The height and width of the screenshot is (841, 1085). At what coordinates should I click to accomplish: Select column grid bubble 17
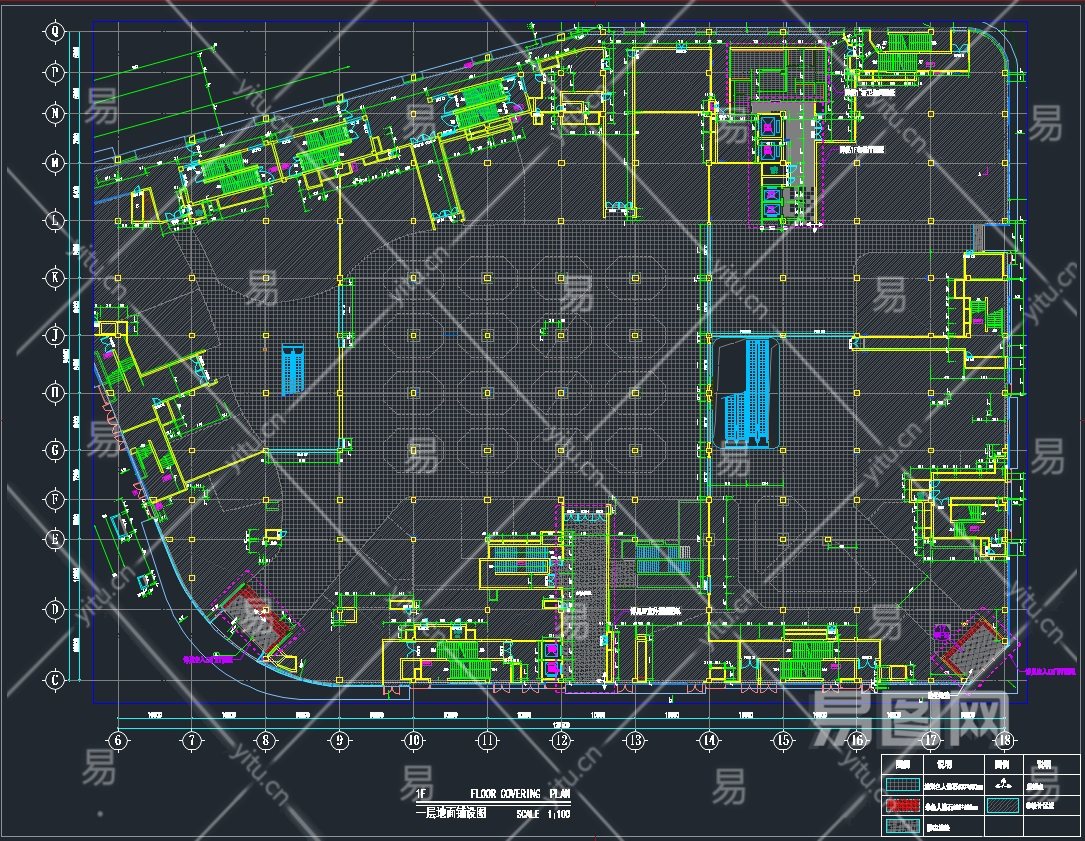coord(931,741)
